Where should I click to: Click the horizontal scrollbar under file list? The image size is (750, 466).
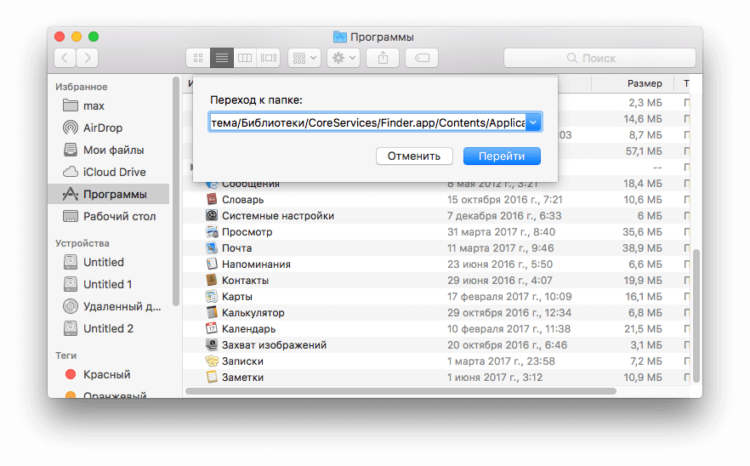[401, 391]
